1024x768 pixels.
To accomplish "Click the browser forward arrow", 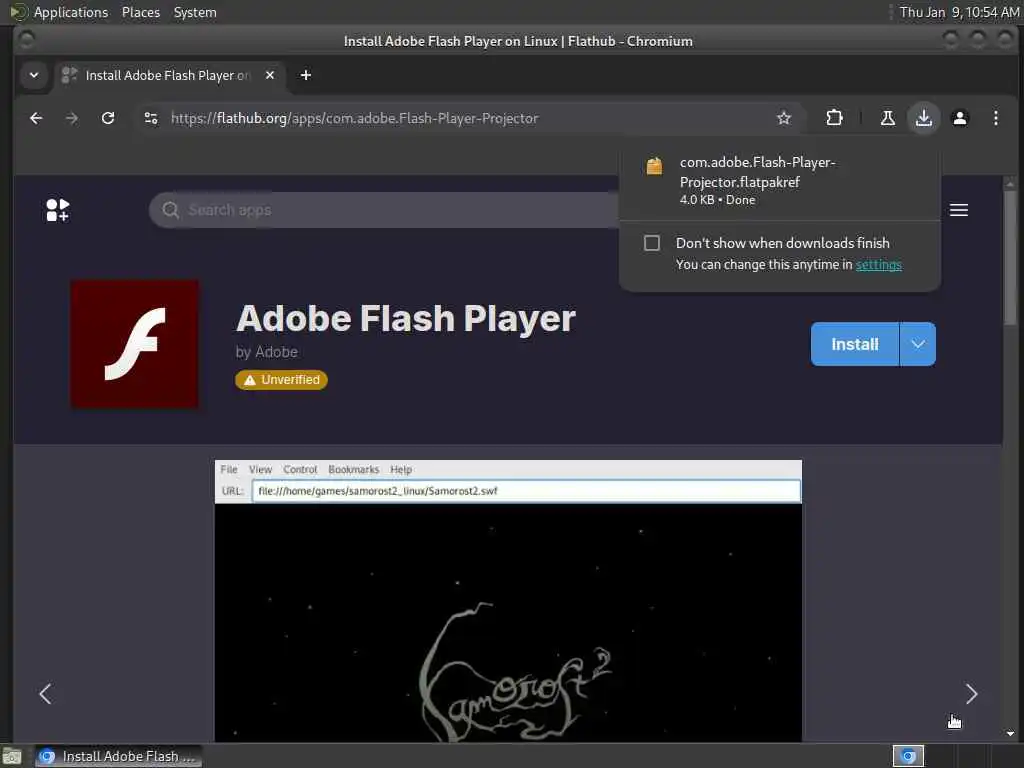I will 72,118.
